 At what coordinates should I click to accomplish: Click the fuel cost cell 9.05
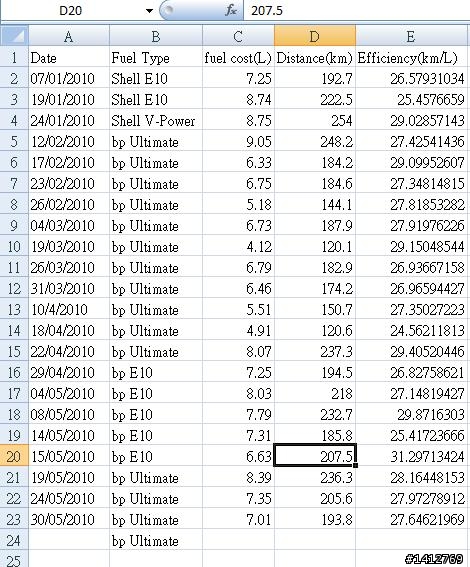[x=238, y=141]
